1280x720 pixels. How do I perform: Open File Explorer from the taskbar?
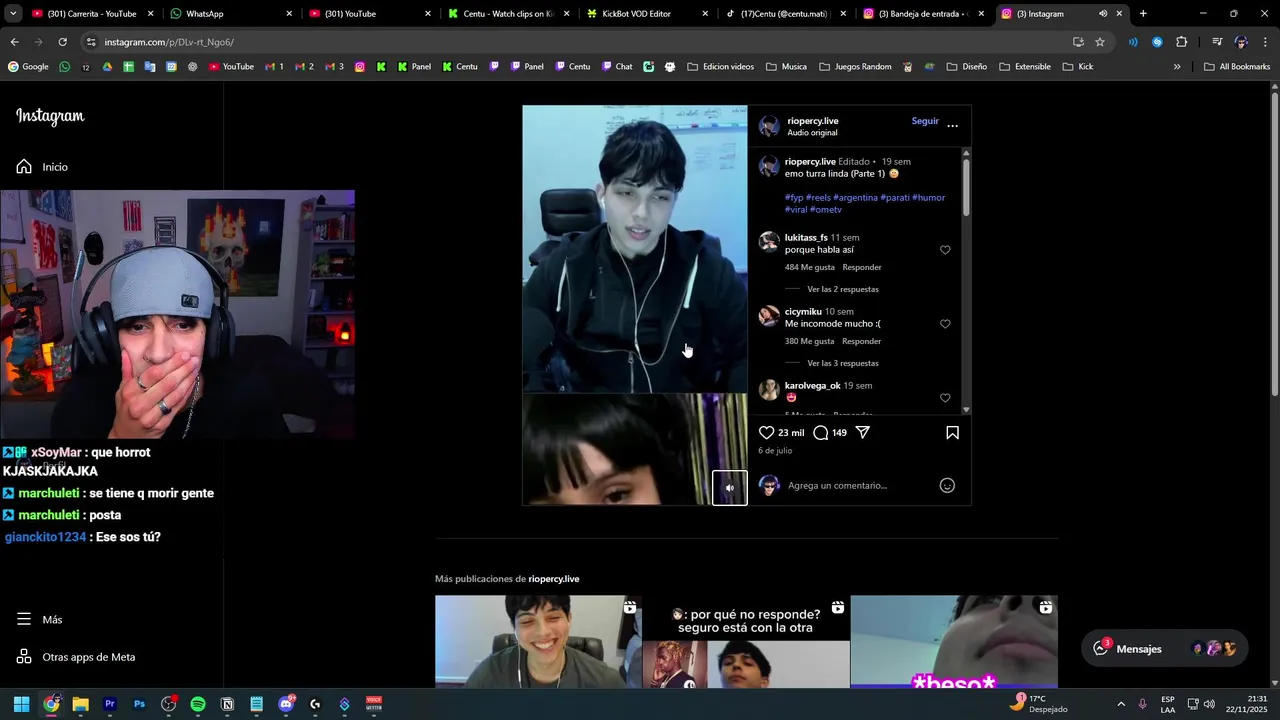(x=80, y=704)
